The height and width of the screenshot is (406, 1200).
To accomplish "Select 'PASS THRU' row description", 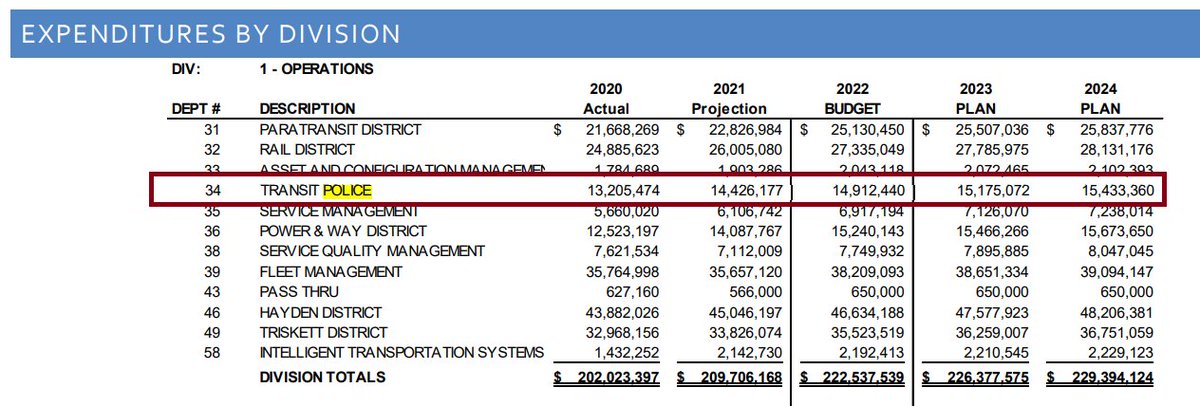I will tap(299, 292).
